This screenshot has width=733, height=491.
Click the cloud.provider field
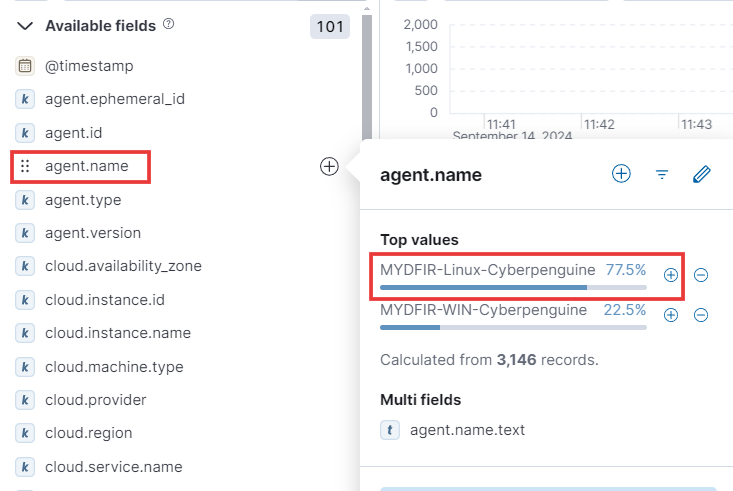pos(95,400)
